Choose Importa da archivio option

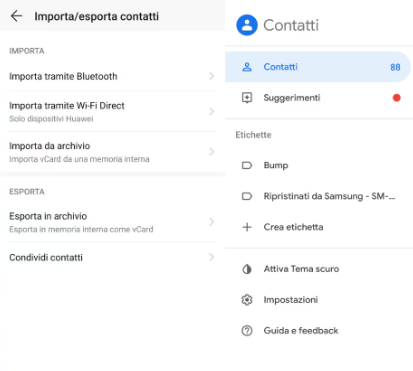[x=112, y=152]
